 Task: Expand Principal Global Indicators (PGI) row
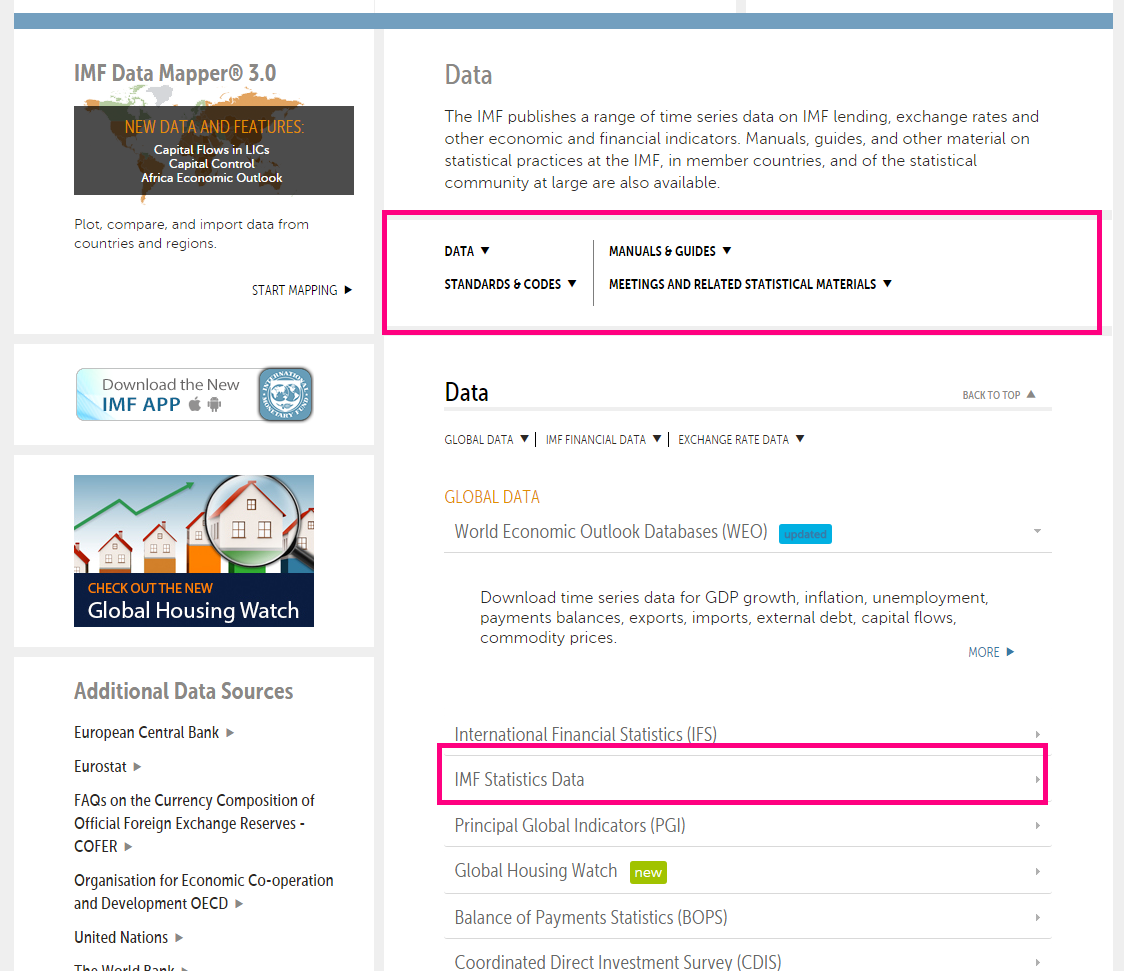[x=748, y=826]
